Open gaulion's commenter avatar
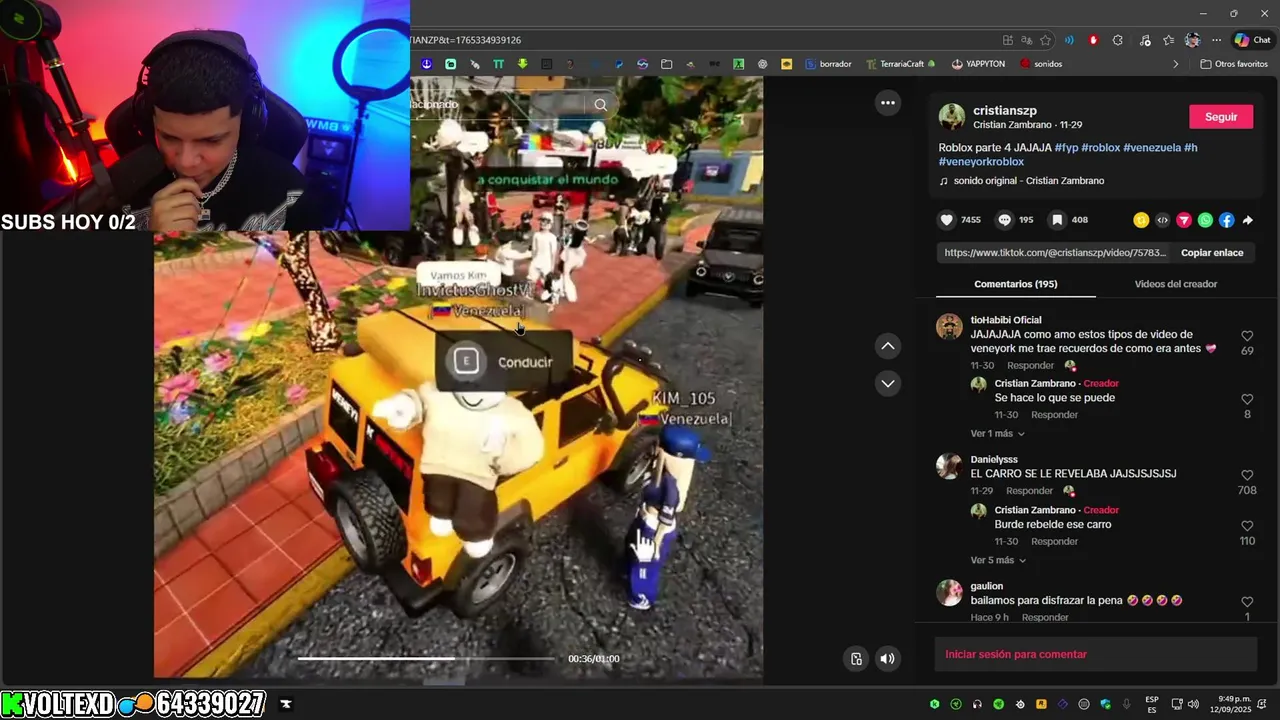This screenshot has height=720, width=1280. 949,593
